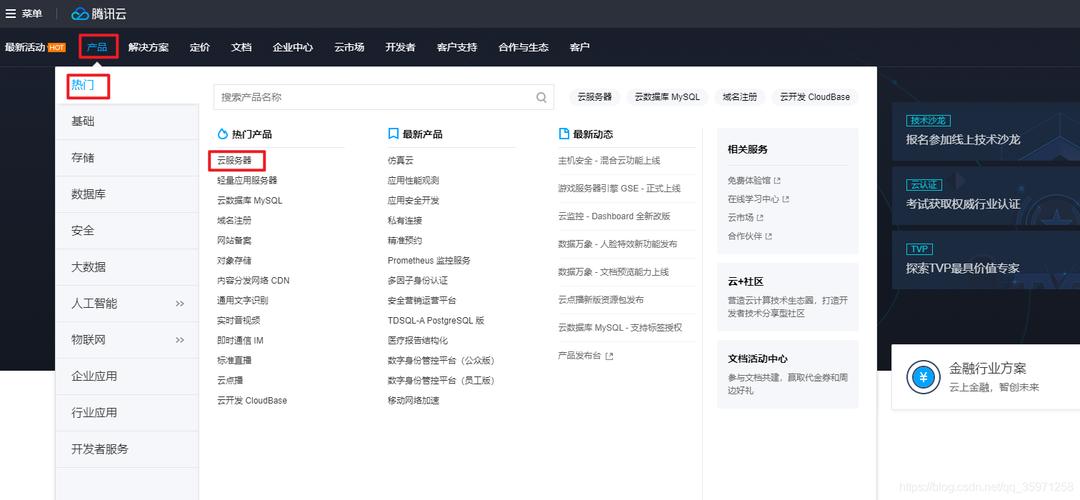This screenshot has height=500, width=1080.
Task: Open 应用性能观测 link
Action: click(413, 180)
